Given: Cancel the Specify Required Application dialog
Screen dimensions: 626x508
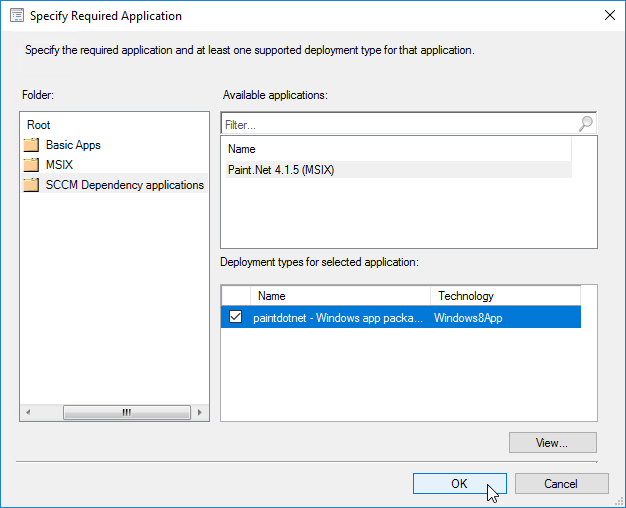Looking at the screenshot, I should coord(560,483).
